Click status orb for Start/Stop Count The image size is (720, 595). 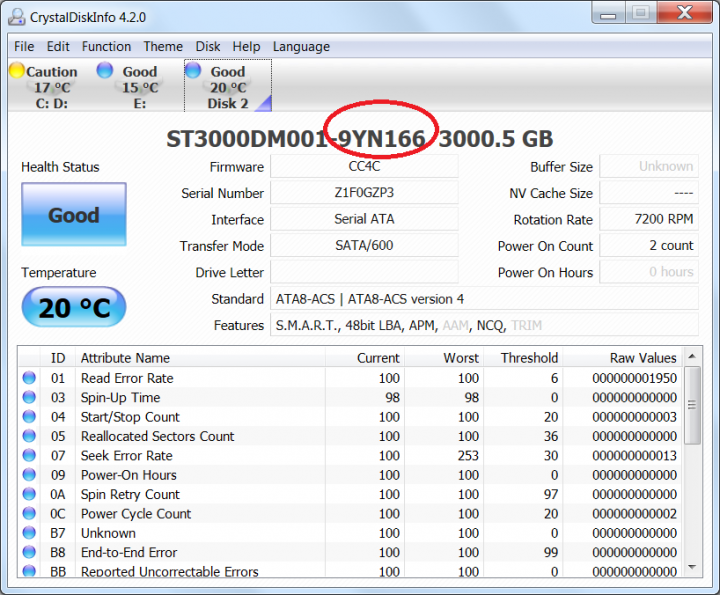coord(29,416)
